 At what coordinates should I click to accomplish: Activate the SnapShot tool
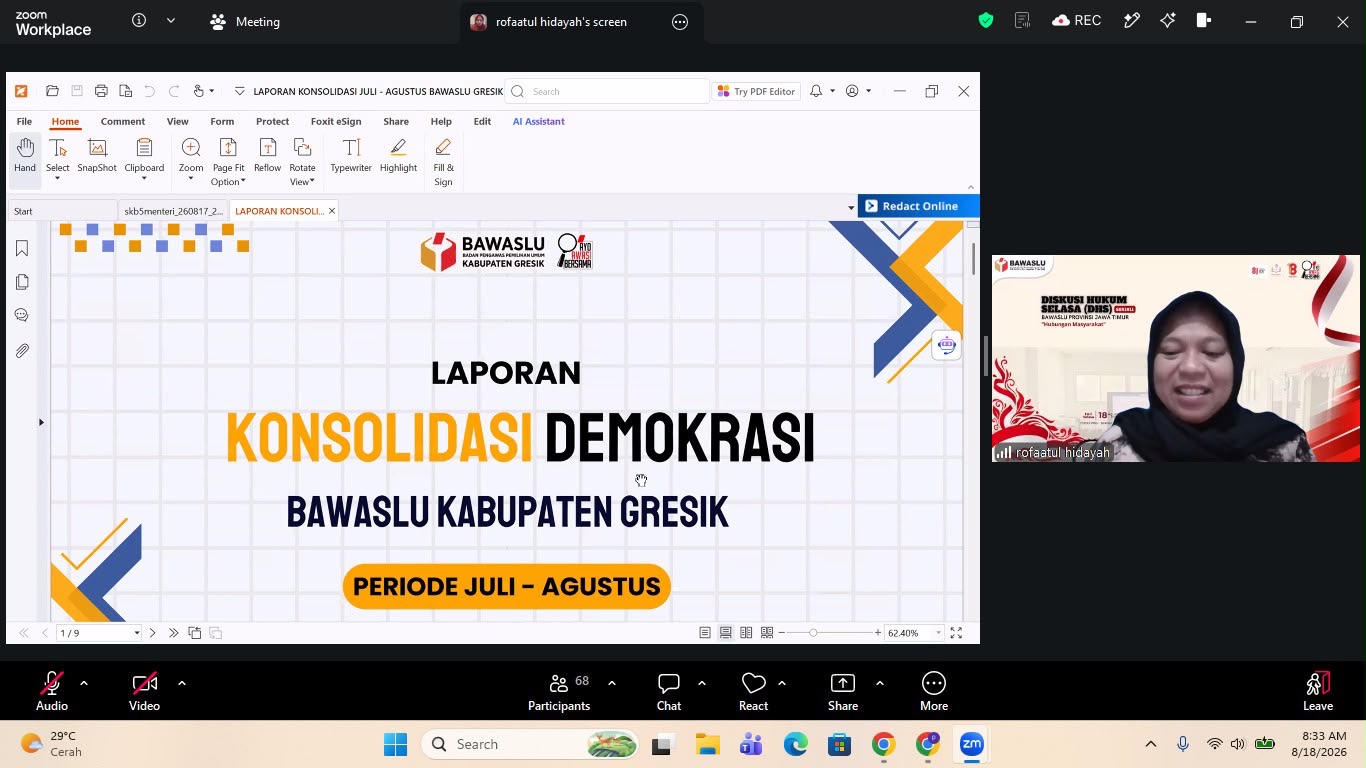(x=97, y=157)
